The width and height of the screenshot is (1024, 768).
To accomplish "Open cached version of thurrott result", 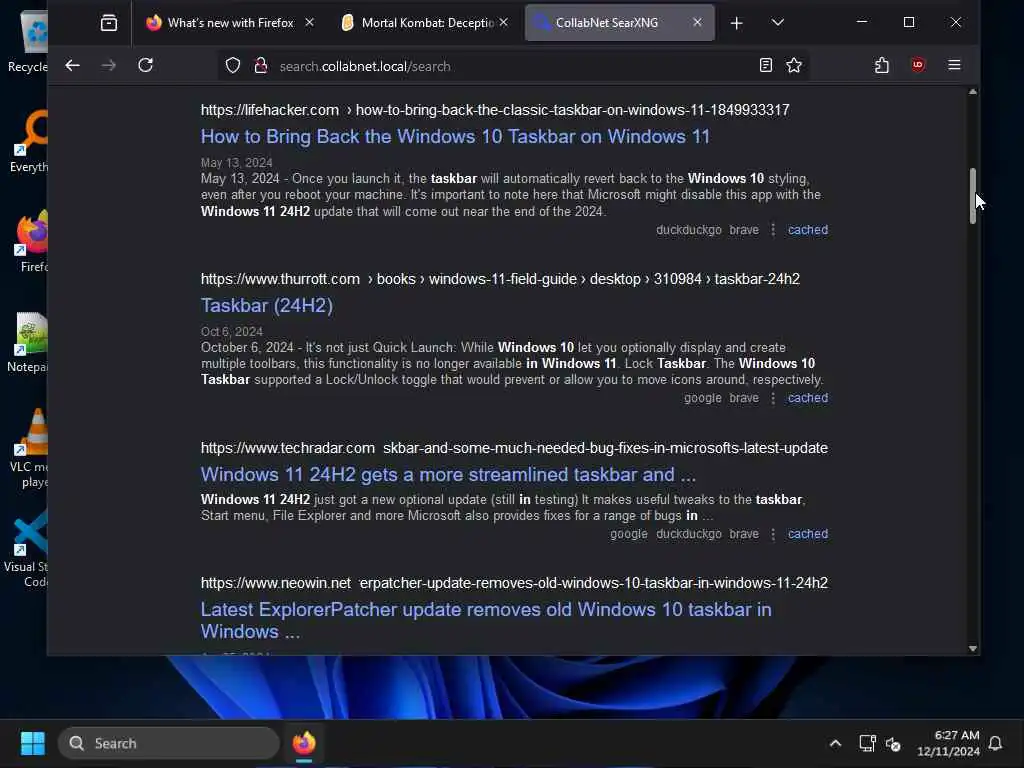I will click(808, 398).
